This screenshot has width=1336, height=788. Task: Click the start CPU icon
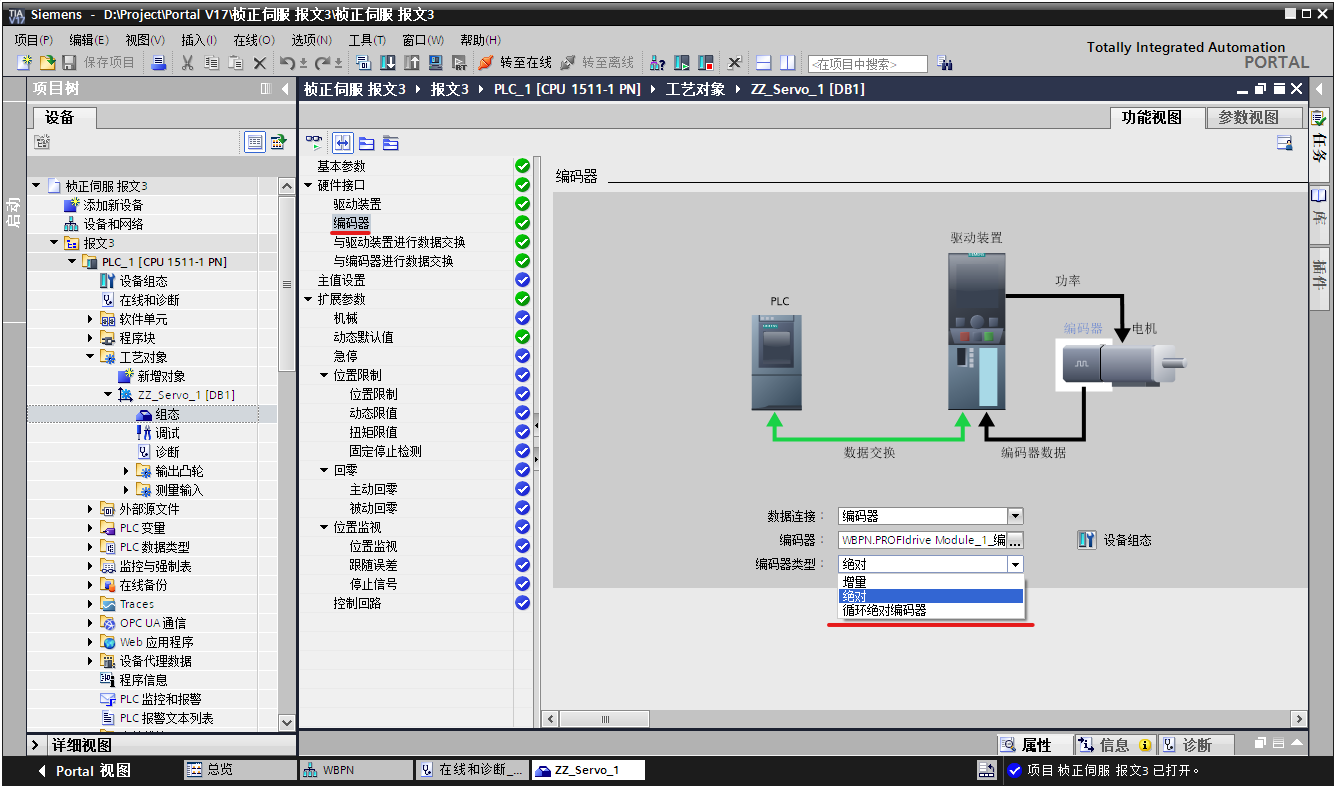682,63
